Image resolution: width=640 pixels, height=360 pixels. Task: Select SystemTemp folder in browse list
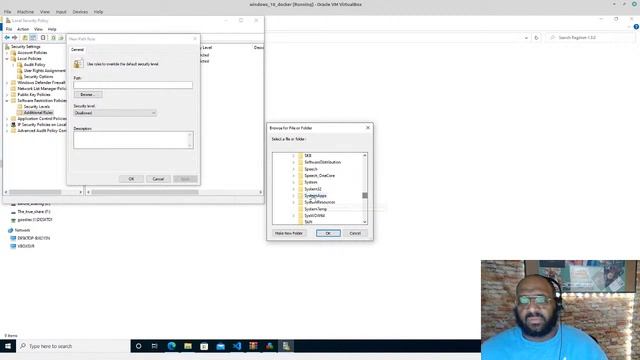click(316, 209)
